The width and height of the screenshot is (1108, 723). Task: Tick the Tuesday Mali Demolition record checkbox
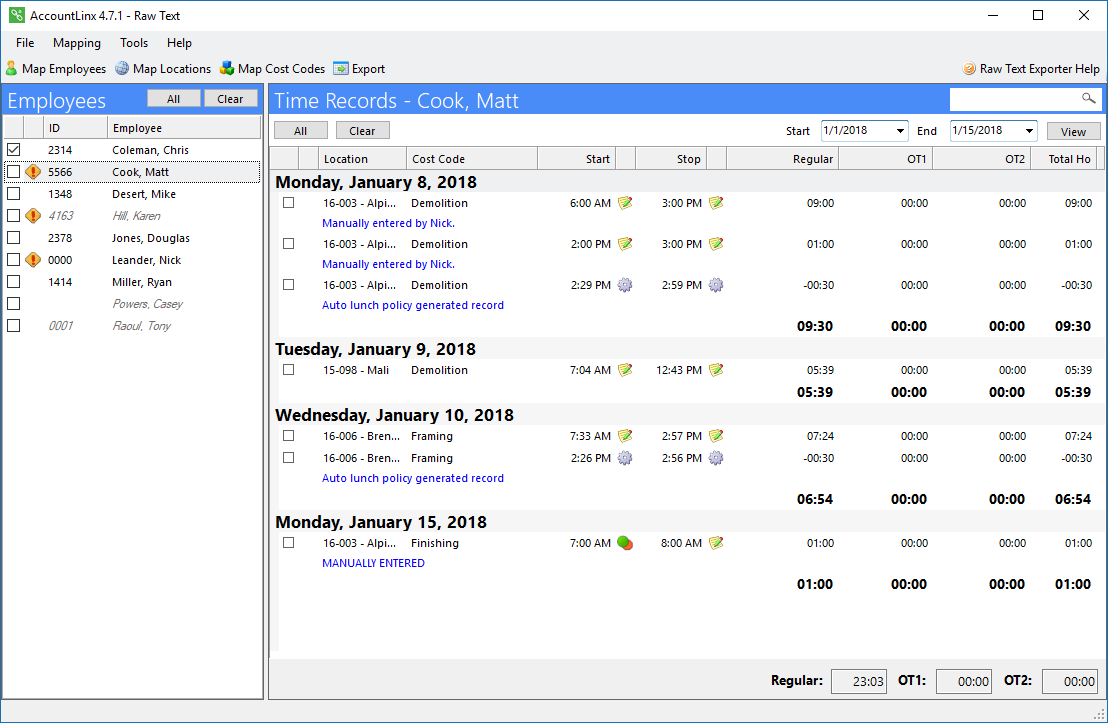tap(288, 370)
